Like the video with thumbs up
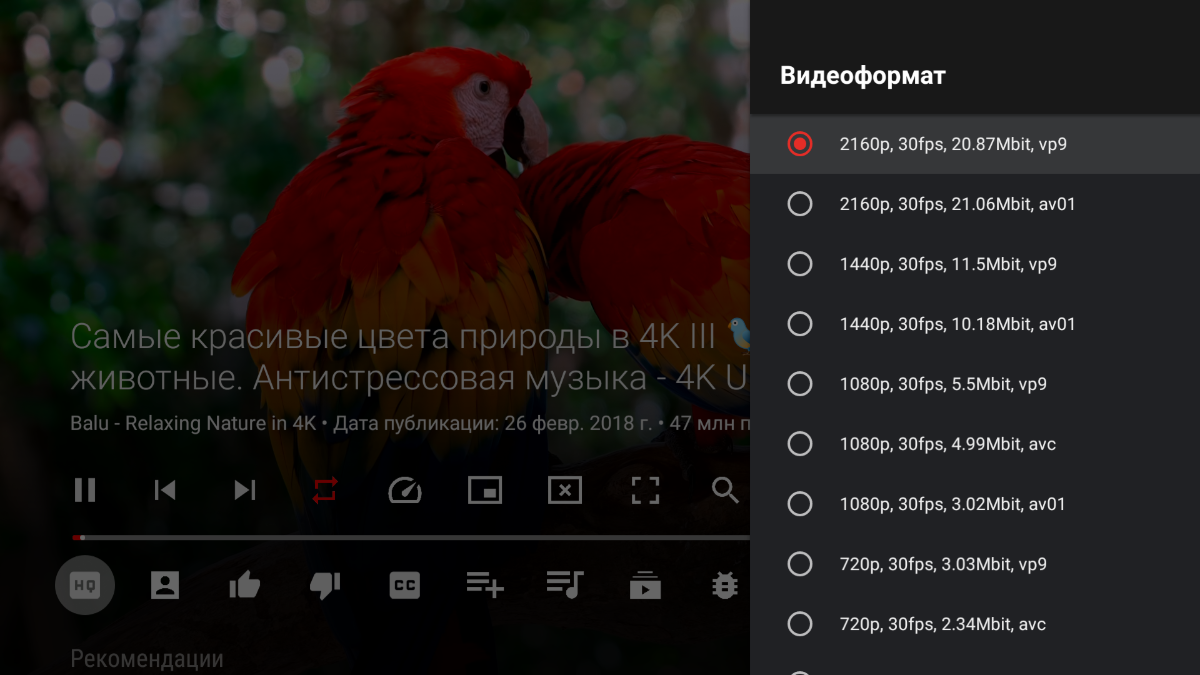The image size is (1200, 675). tap(245, 585)
